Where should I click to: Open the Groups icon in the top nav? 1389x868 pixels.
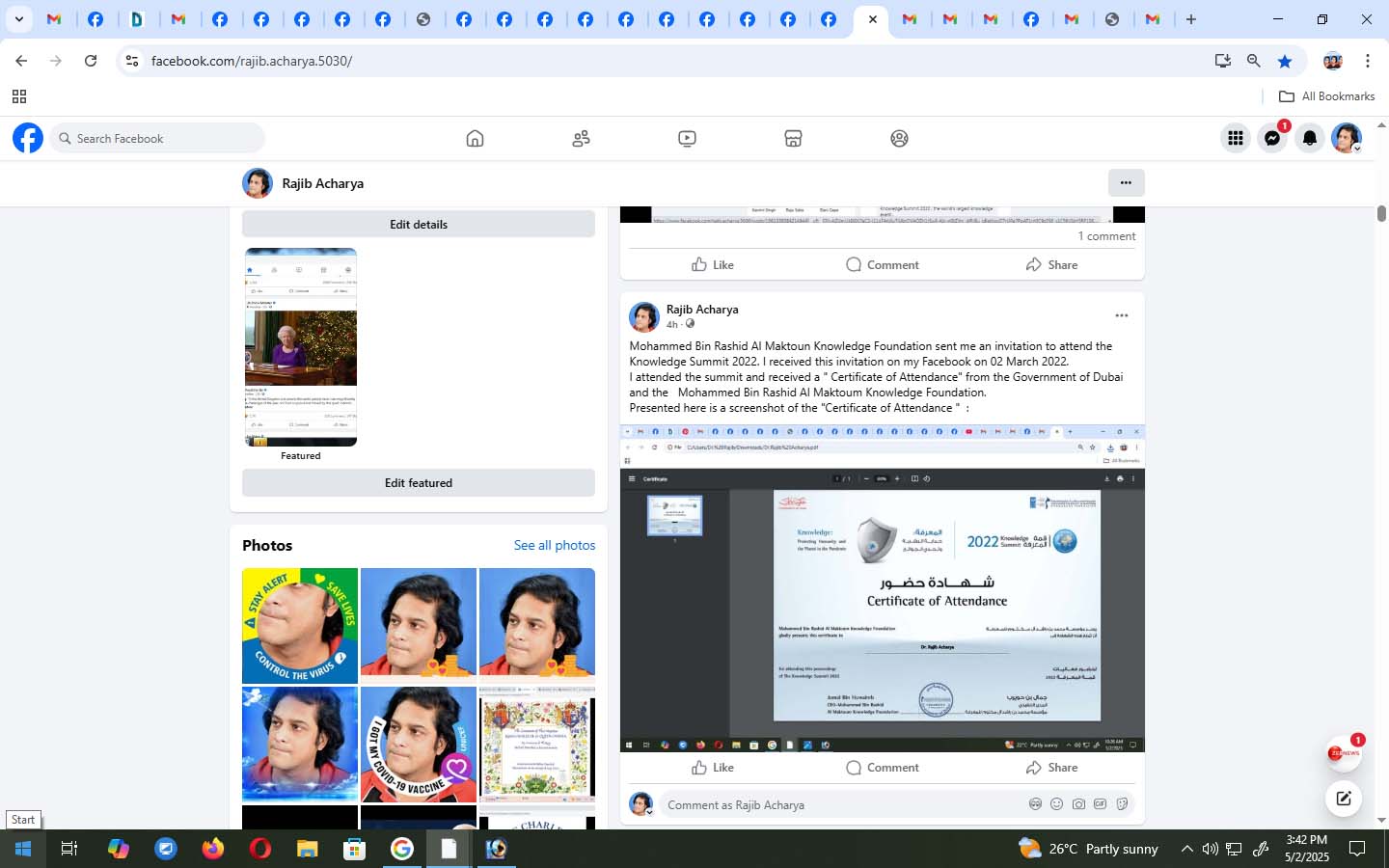899,138
